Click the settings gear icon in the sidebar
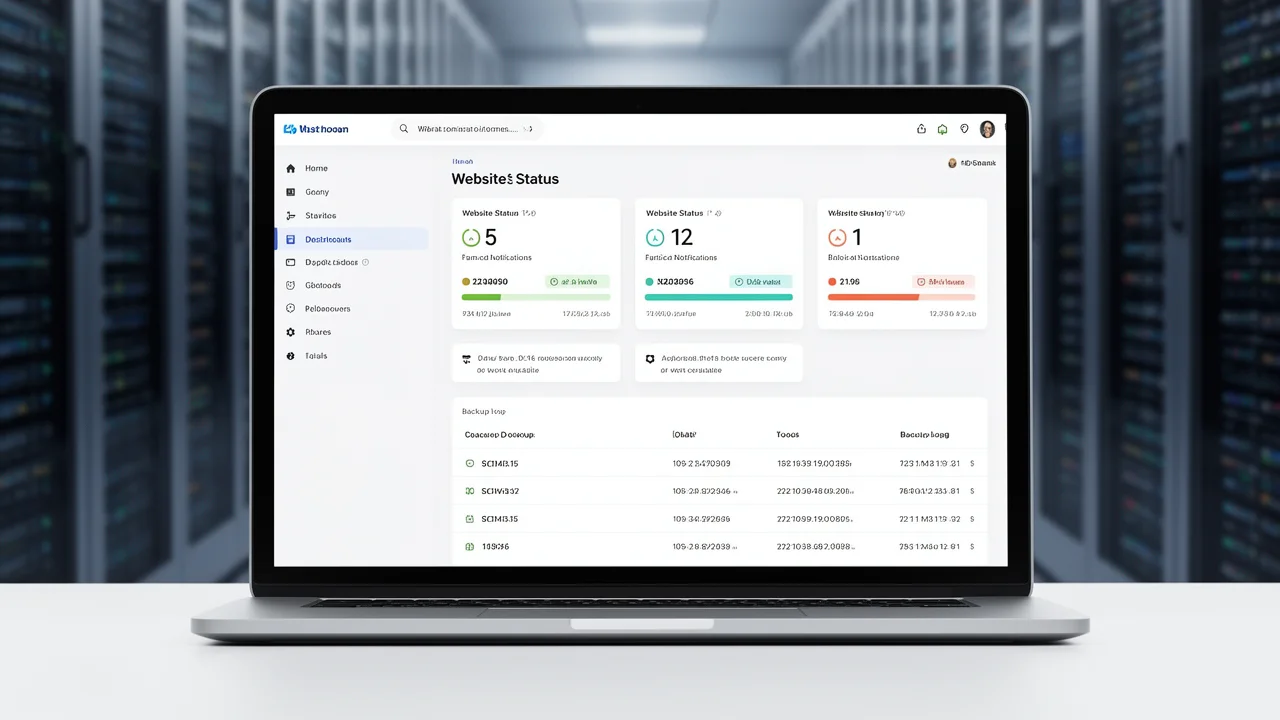 292,332
